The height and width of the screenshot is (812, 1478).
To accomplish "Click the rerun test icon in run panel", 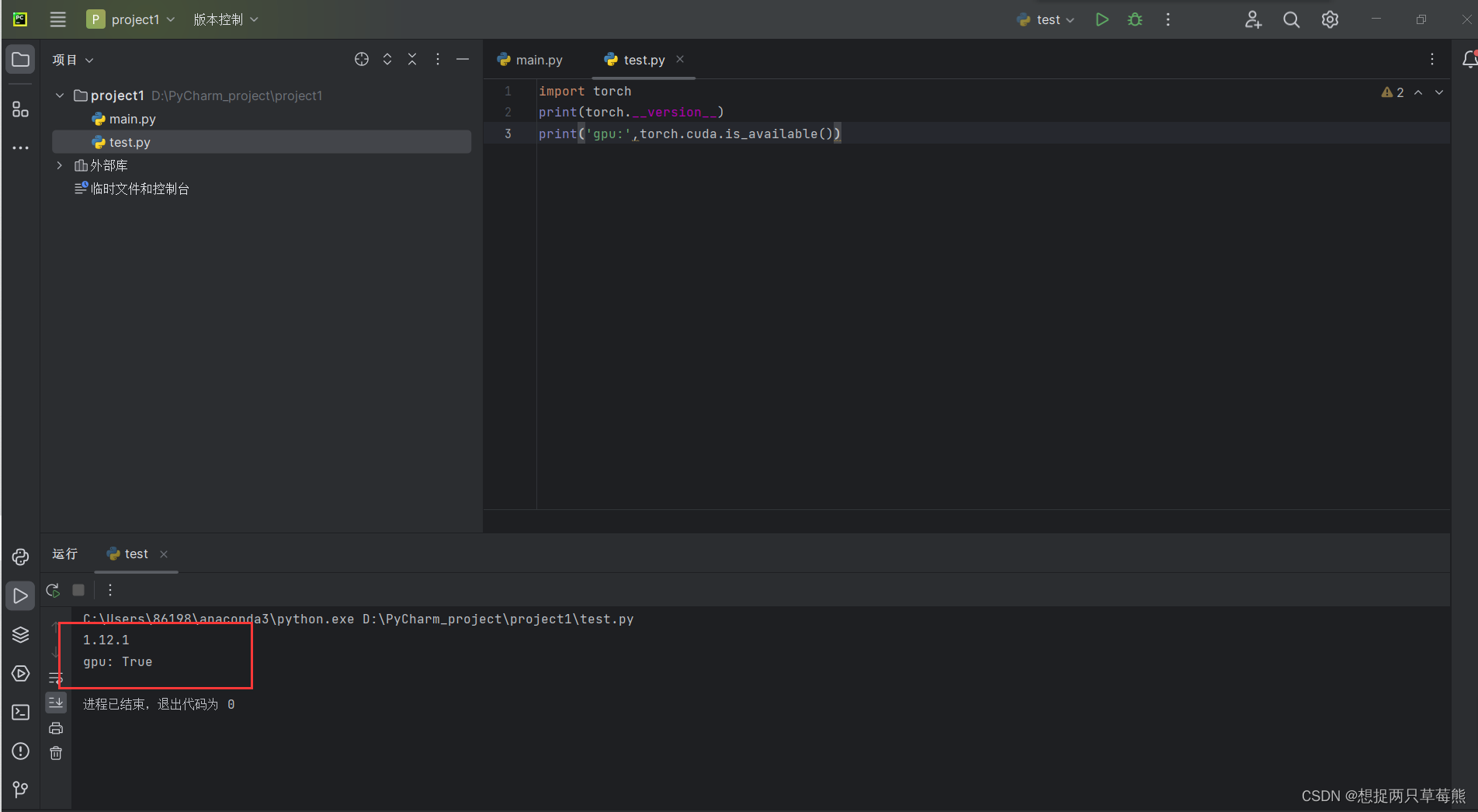I will tap(53, 590).
